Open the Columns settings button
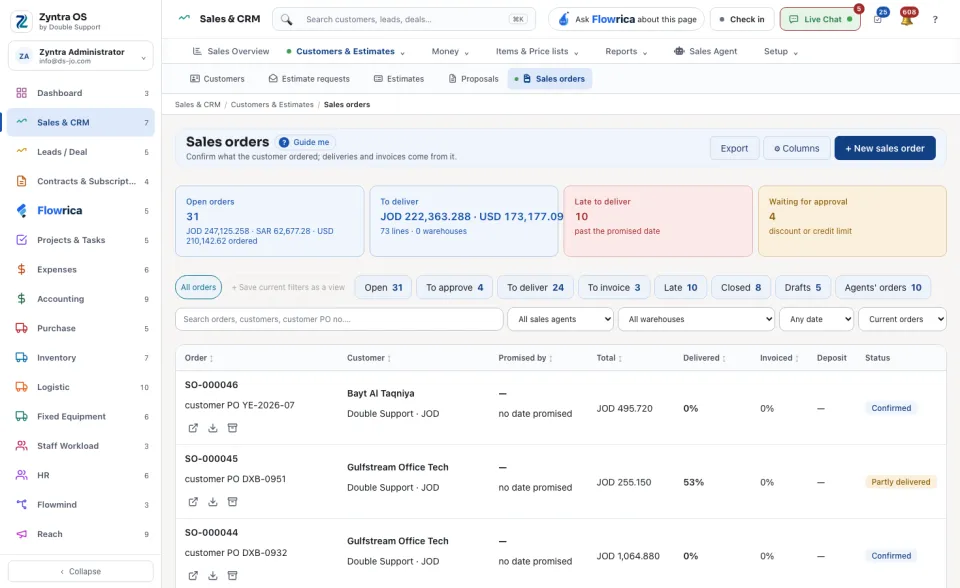This screenshot has width=960, height=588. point(797,148)
